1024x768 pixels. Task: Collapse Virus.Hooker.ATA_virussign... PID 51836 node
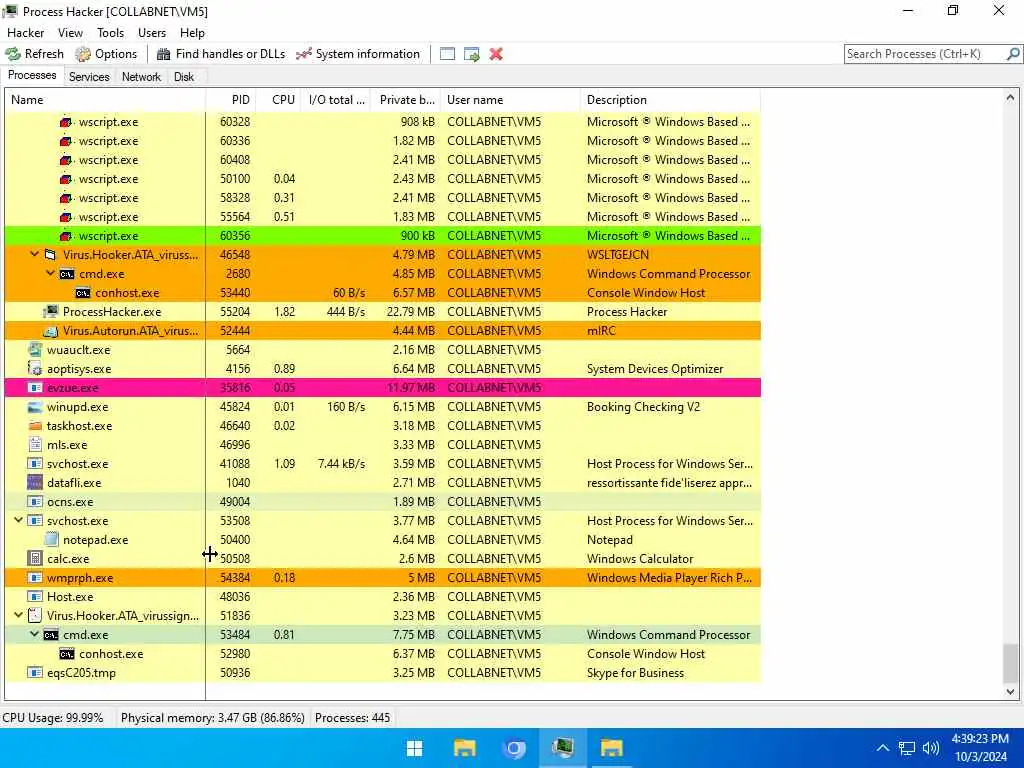point(18,615)
